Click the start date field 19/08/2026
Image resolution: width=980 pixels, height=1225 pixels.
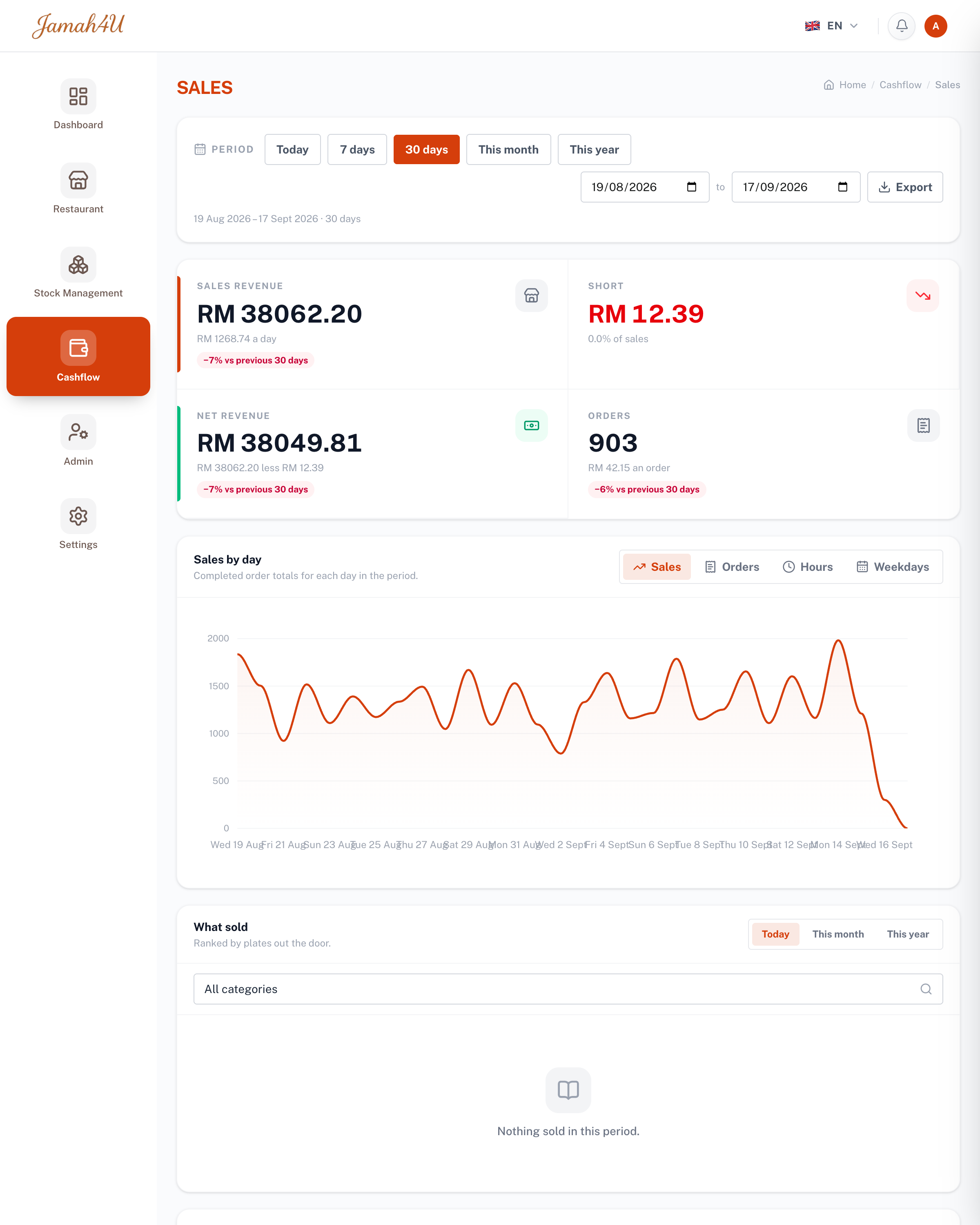pyautogui.click(x=645, y=187)
